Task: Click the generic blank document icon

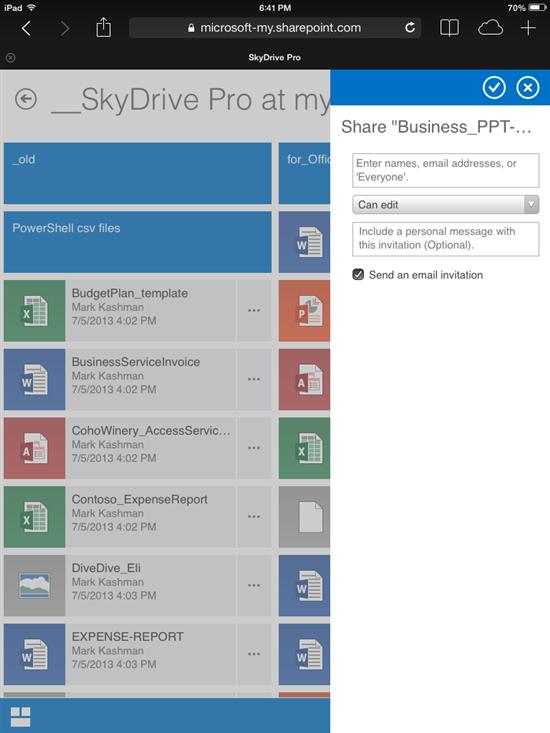Action: [x=304, y=517]
